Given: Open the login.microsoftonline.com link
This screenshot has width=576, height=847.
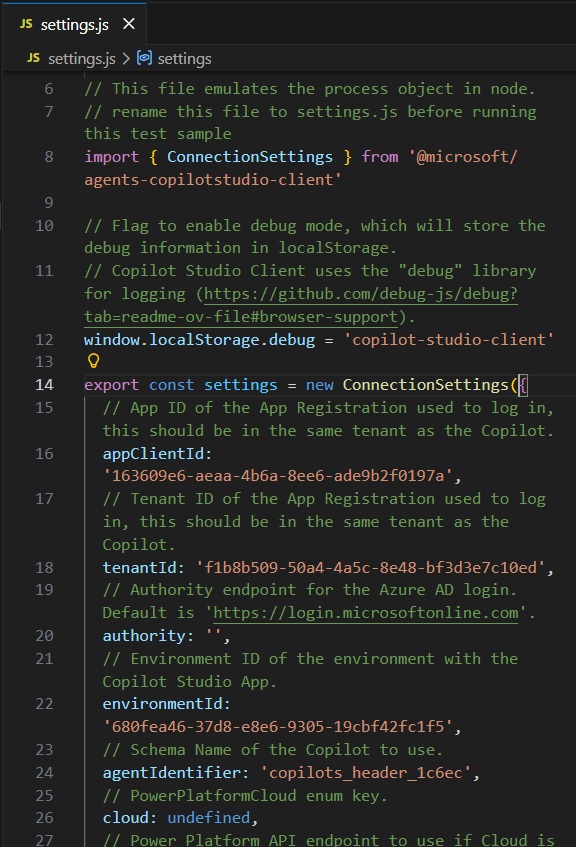Looking at the screenshot, I should pyautogui.click(x=366, y=613).
